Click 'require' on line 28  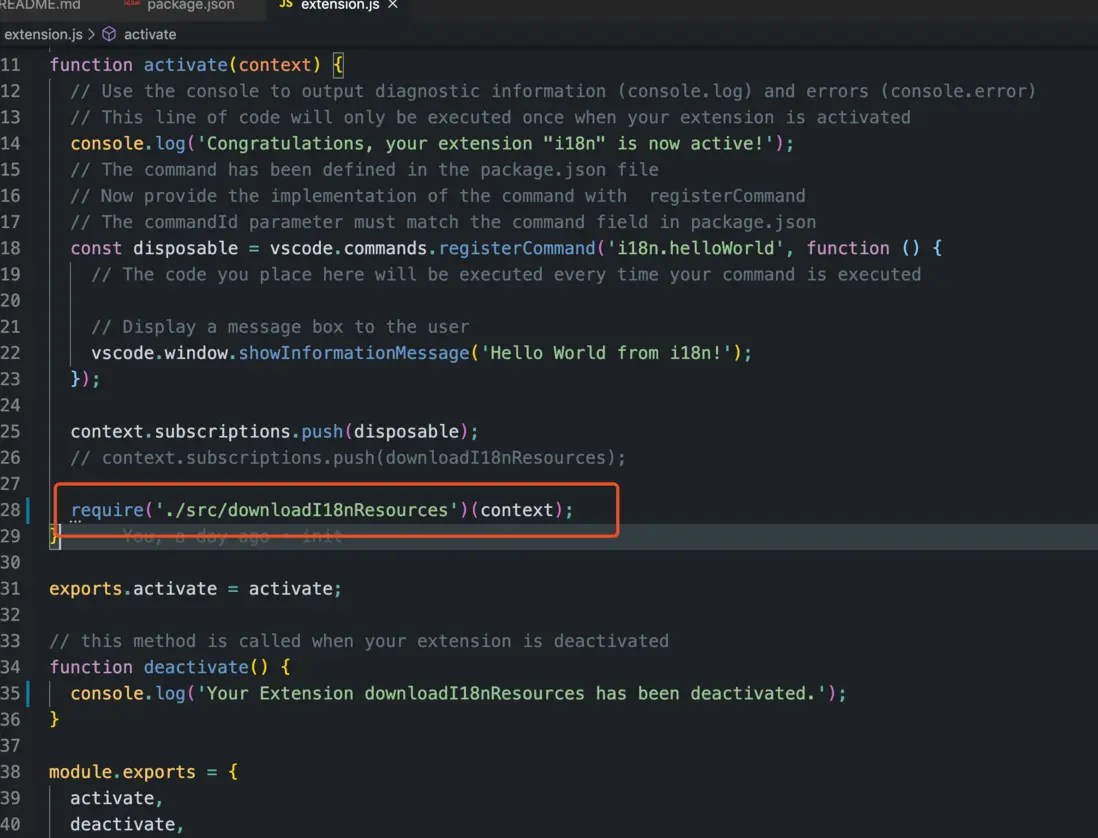click(x=106, y=510)
